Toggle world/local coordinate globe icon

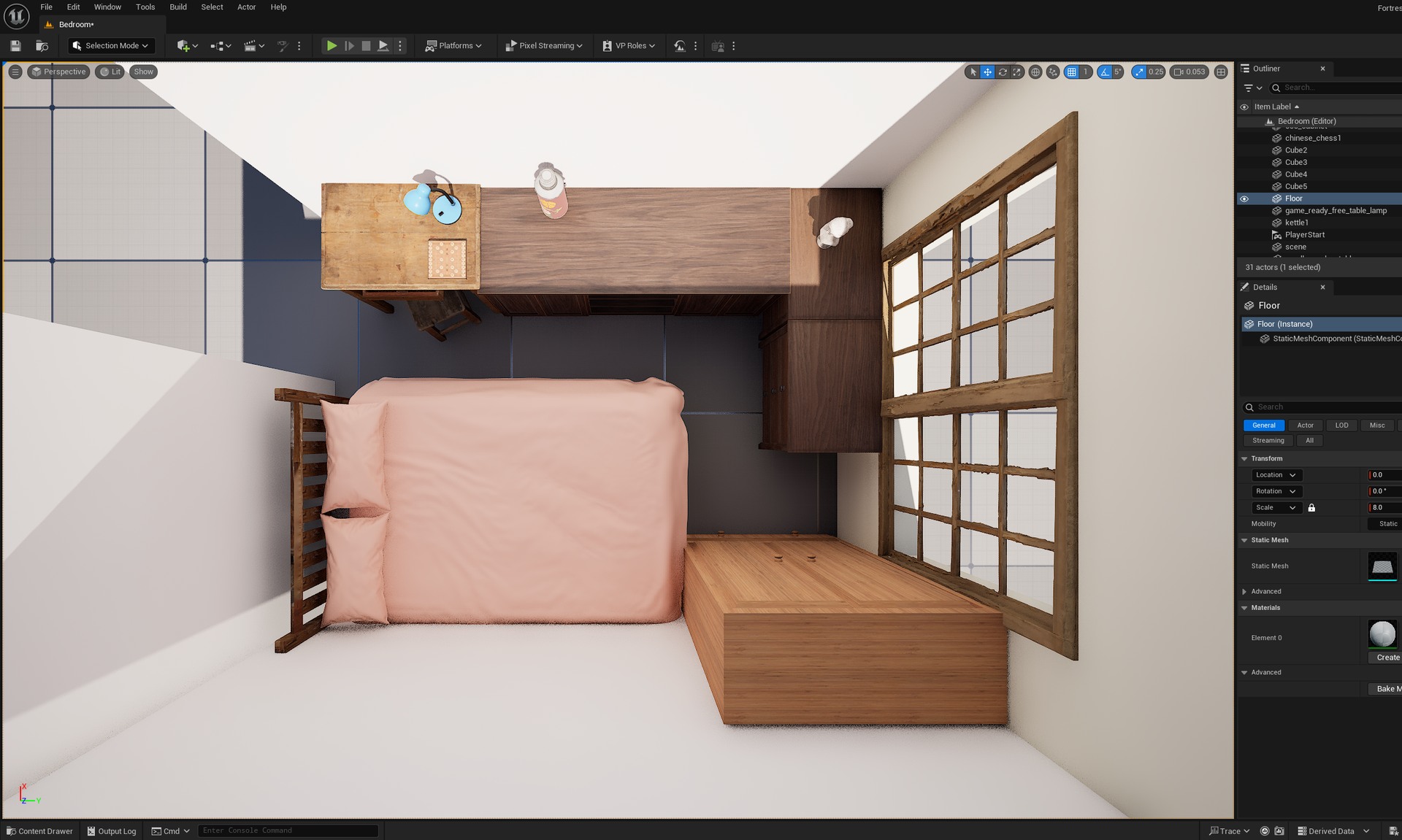point(1035,72)
